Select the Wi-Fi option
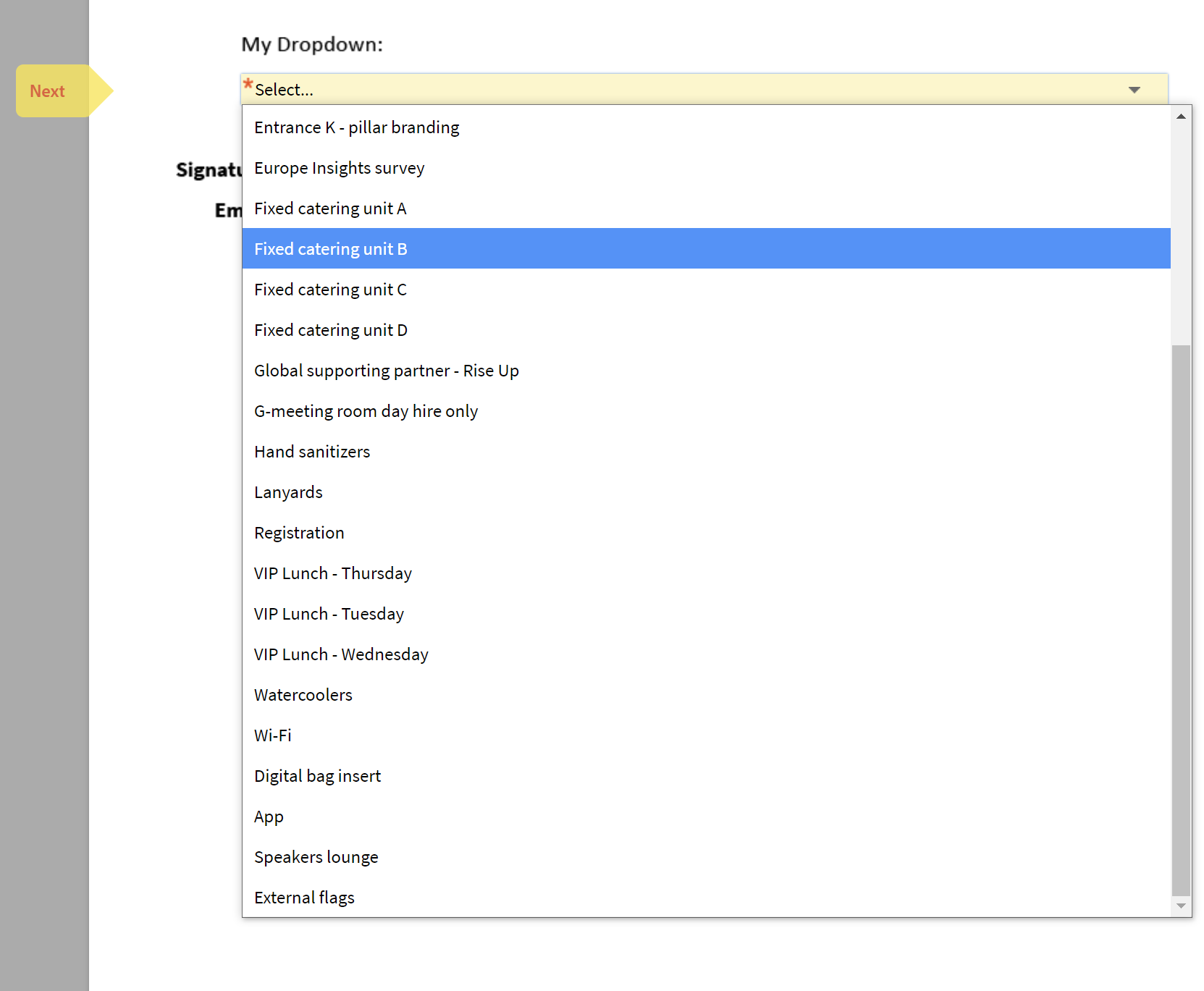1204x991 pixels. (273, 735)
